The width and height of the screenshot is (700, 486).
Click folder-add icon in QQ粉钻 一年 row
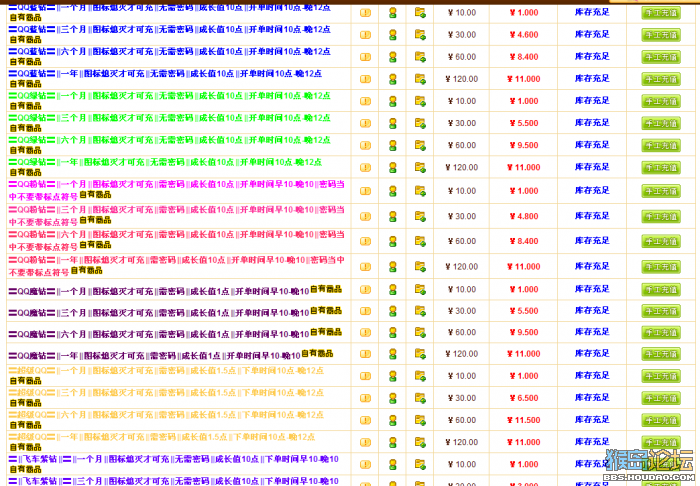[420, 266]
